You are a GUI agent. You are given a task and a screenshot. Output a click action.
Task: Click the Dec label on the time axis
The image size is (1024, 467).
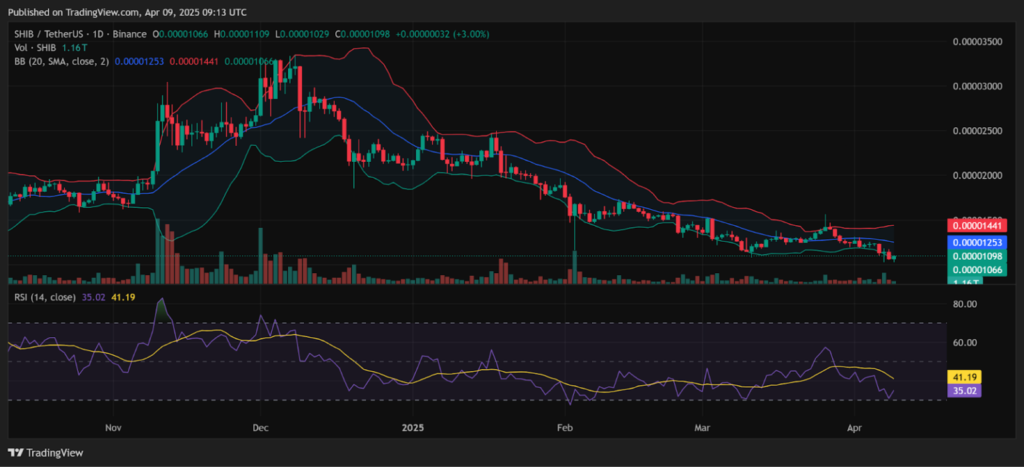point(260,425)
